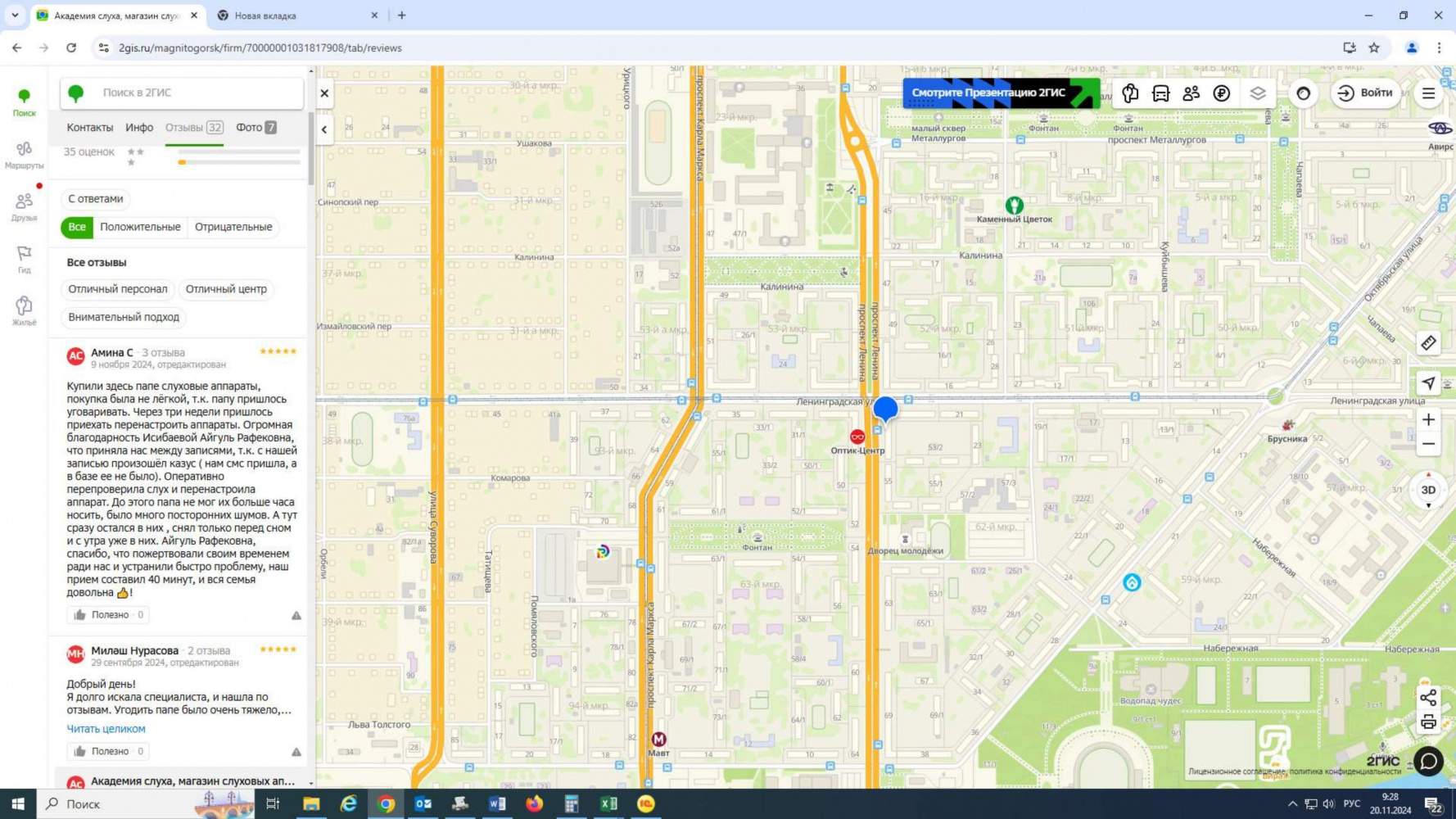1456x819 pixels.
Task: Click the map layers icon
Action: point(1258,93)
